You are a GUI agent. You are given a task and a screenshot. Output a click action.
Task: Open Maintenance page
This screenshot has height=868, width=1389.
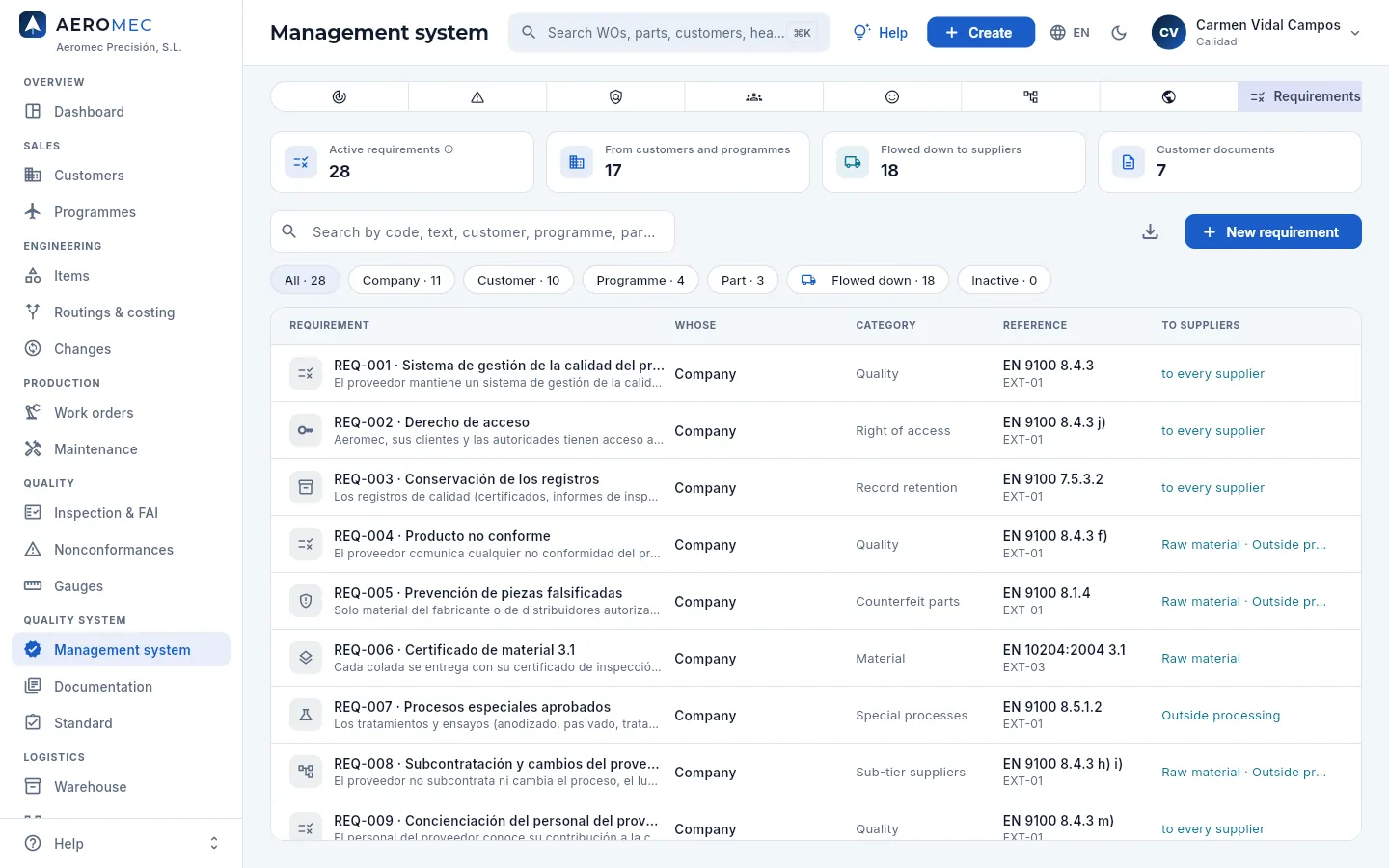pyautogui.click(x=121, y=449)
